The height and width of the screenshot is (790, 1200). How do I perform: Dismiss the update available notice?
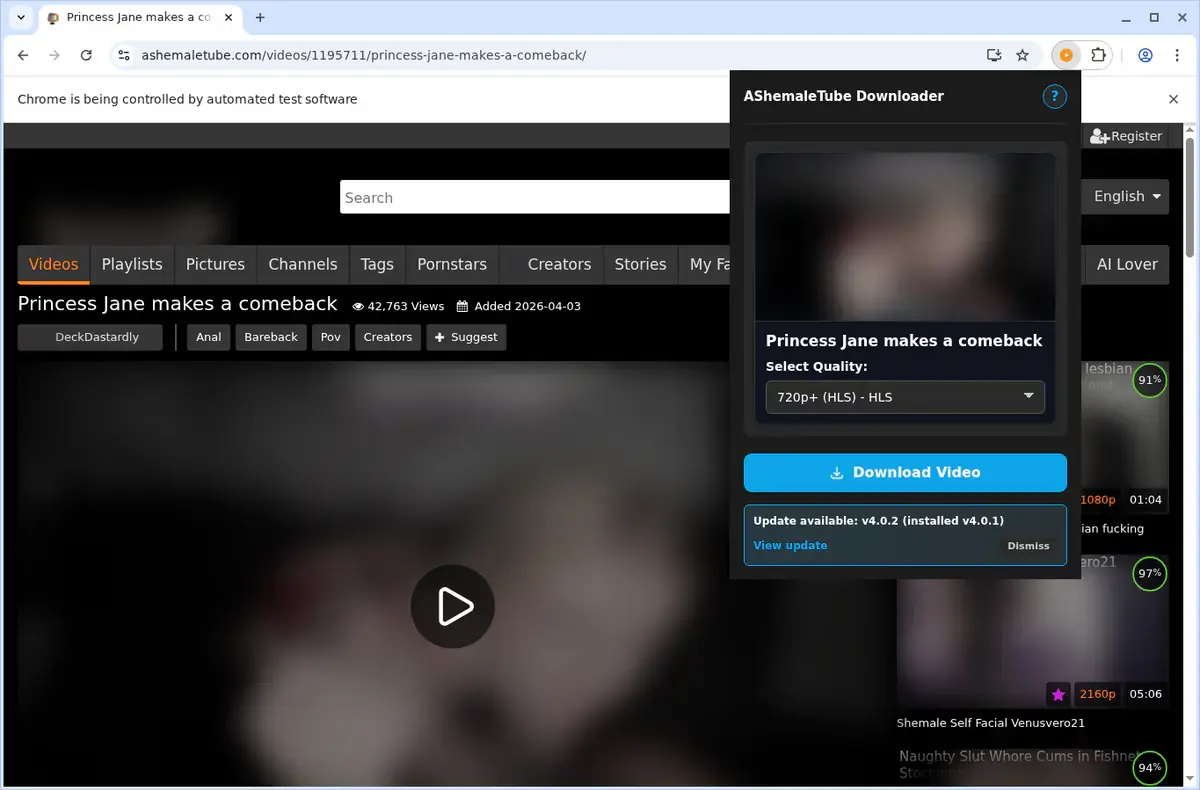tap(1028, 546)
